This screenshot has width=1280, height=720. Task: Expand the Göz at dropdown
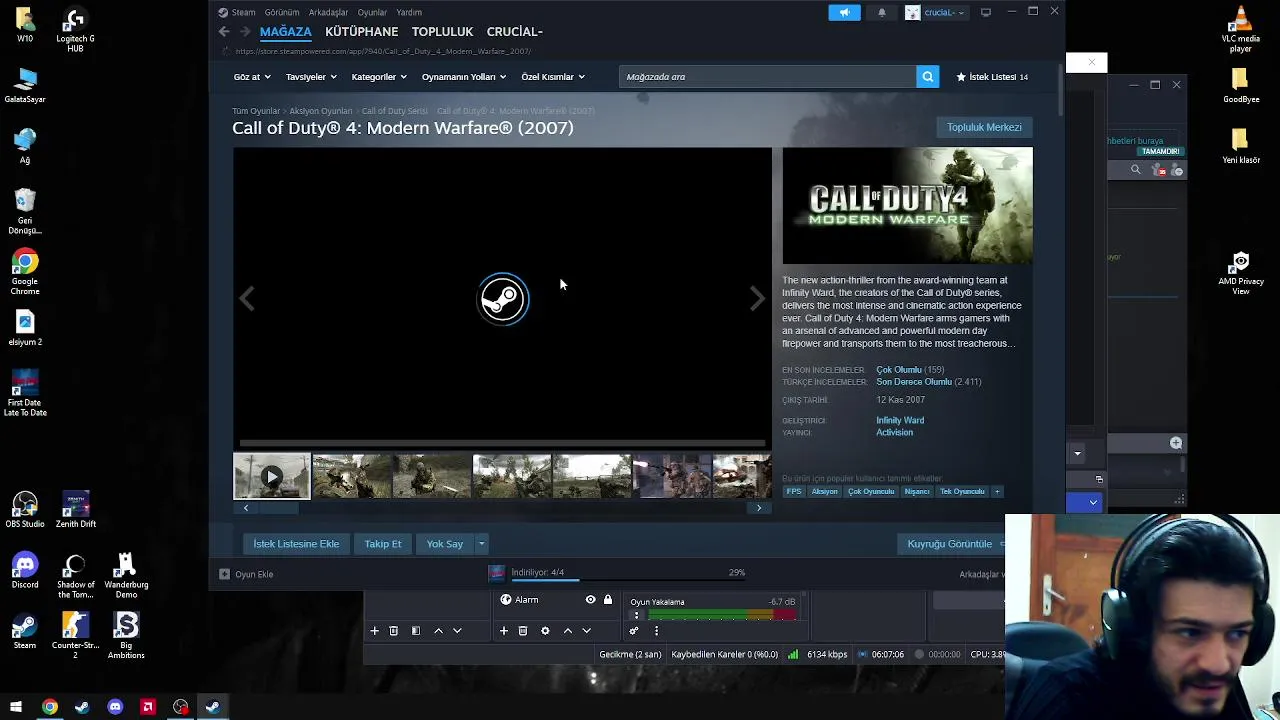click(252, 77)
